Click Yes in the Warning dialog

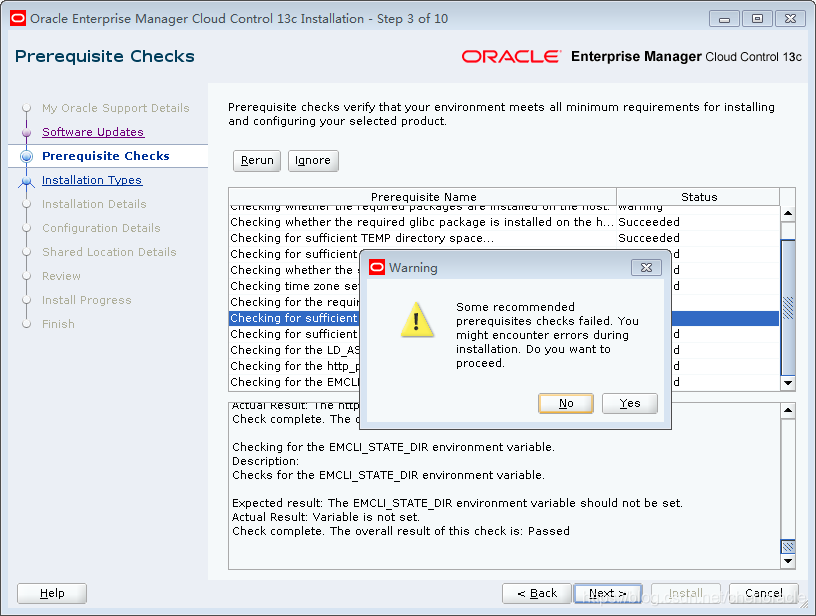point(630,403)
